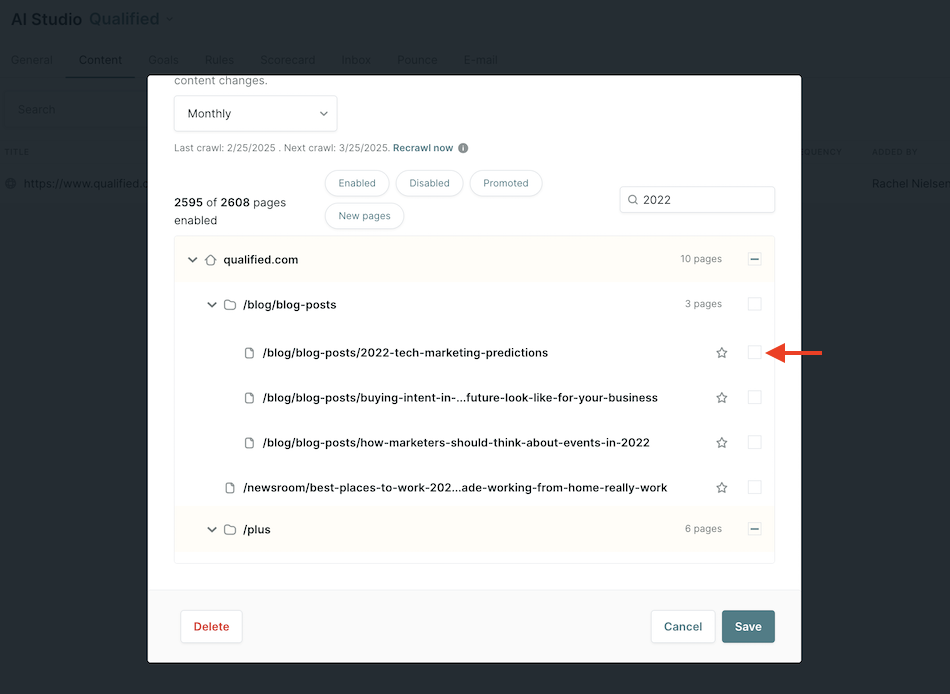Click the page icon for 2022-tech-marketing-predictions

pyautogui.click(x=249, y=353)
